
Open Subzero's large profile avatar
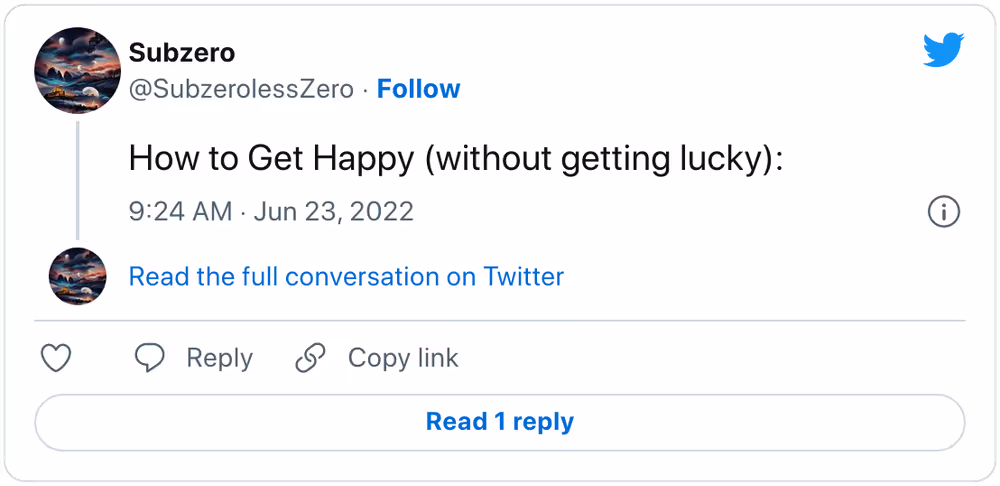77,70
